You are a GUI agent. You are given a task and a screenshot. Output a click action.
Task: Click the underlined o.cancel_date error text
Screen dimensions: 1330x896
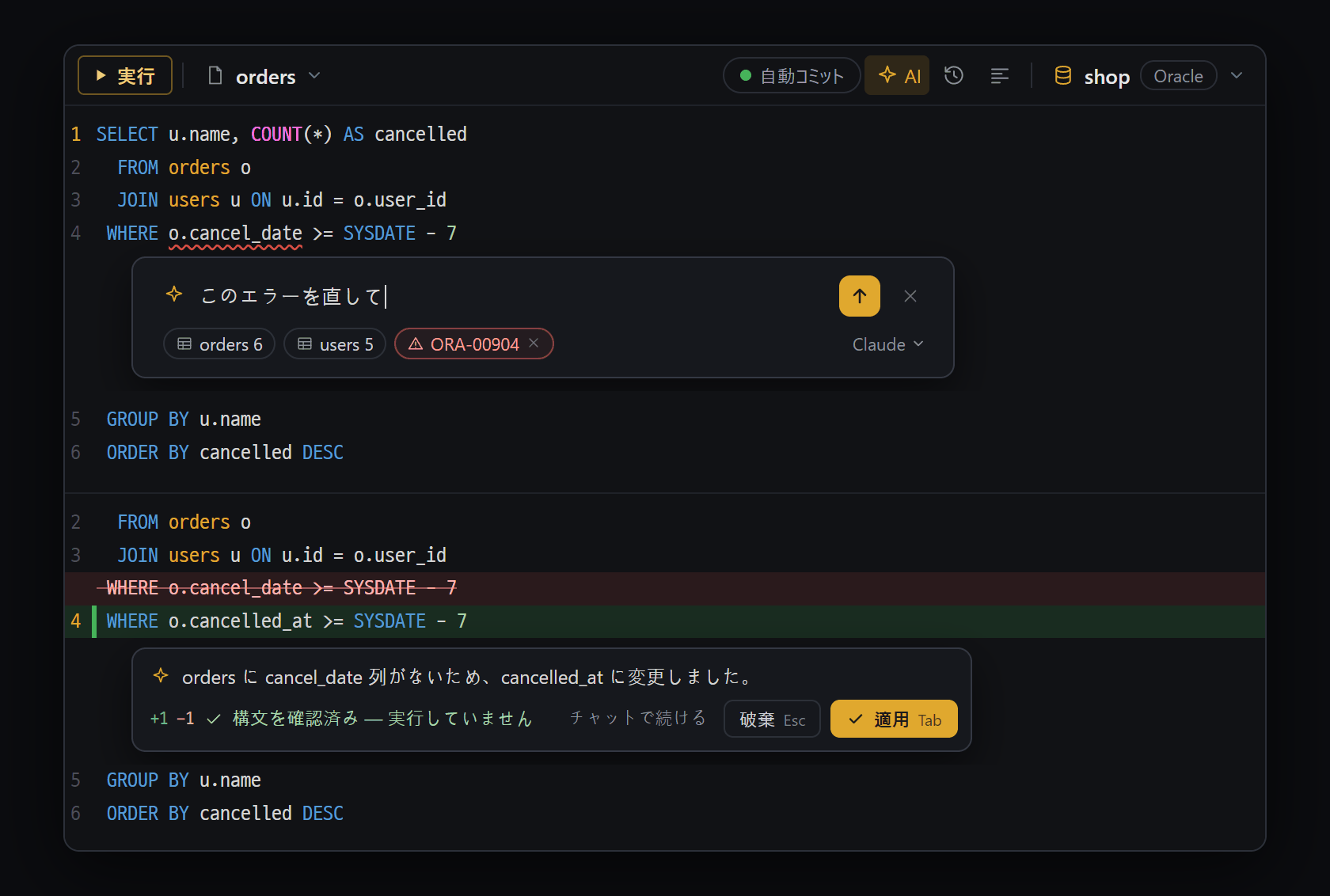235,233
